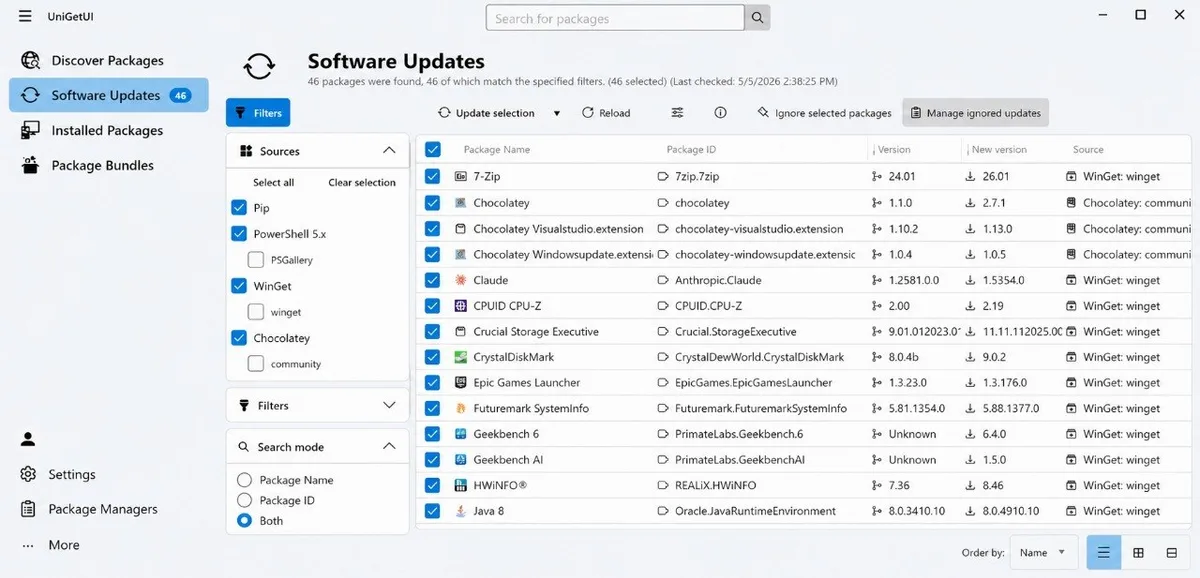Viewport: 1200px width, 578px height.
Task: Sort by the Source column header
Action: click(1088, 149)
